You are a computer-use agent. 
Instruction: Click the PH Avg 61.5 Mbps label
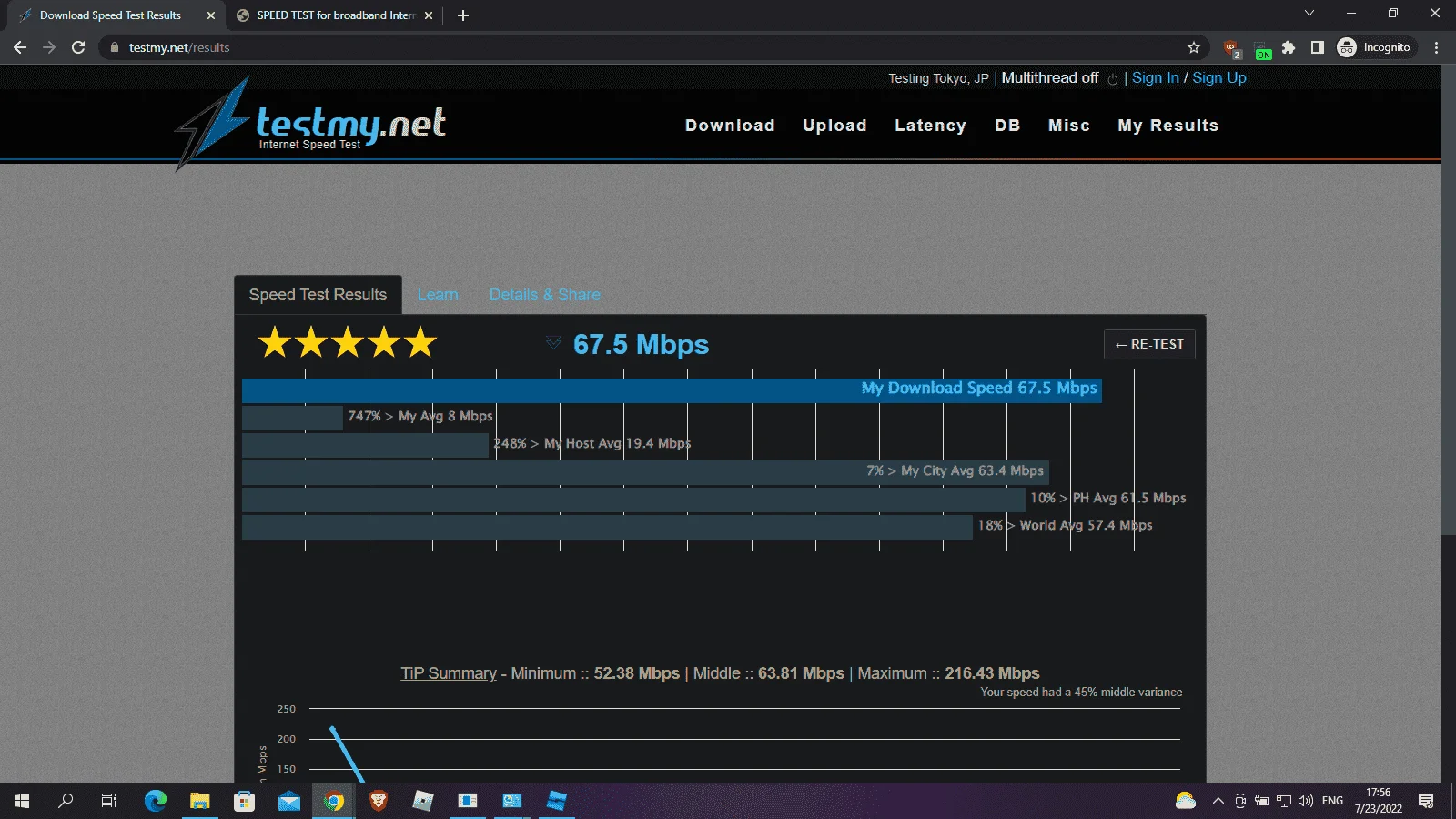coord(1108,498)
